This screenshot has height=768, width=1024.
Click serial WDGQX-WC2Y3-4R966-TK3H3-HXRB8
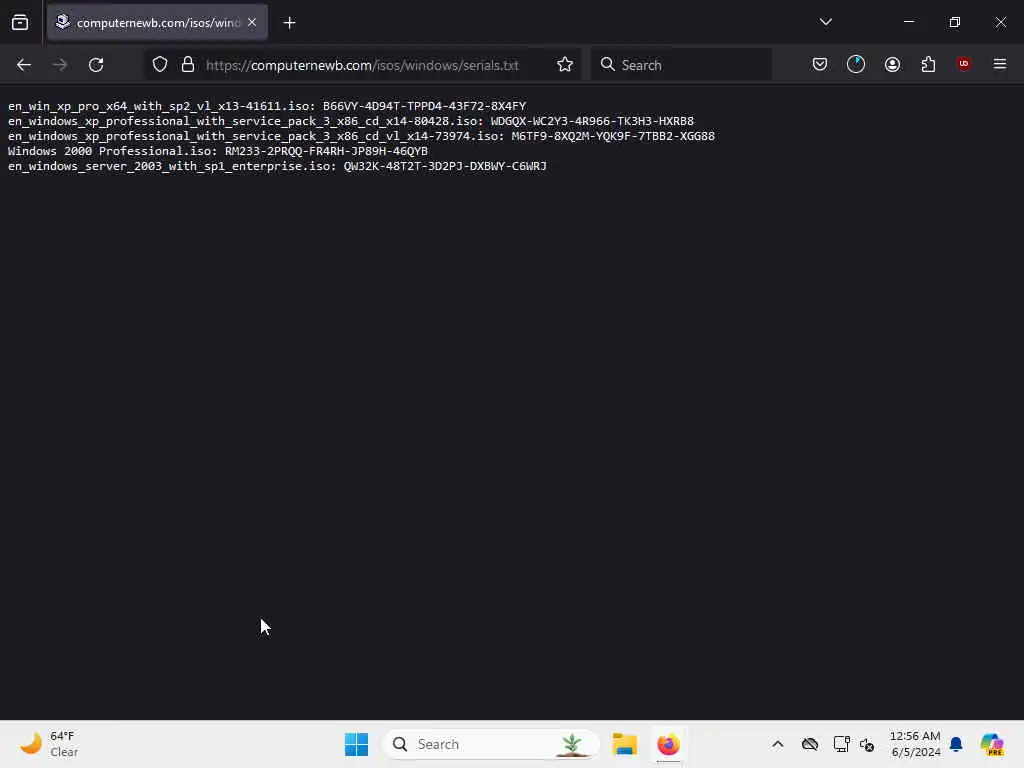(x=592, y=121)
